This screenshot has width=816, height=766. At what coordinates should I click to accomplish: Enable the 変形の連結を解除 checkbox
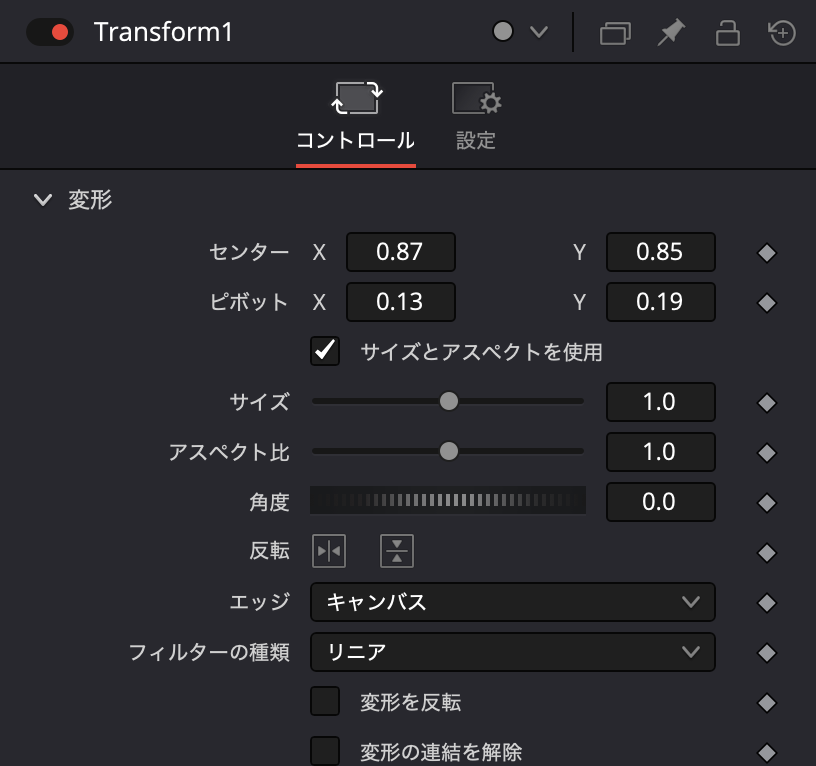pyautogui.click(x=324, y=750)
